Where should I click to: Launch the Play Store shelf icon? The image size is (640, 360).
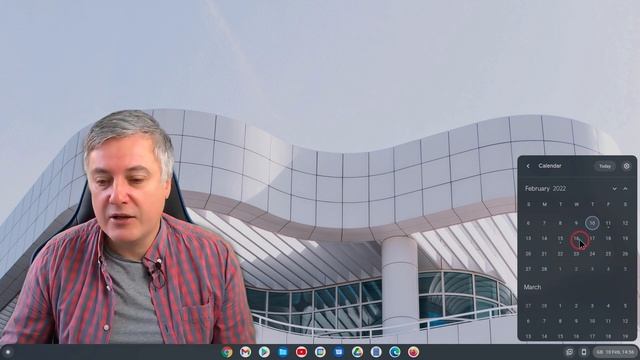pyautogui.click(x=264, y=352)
